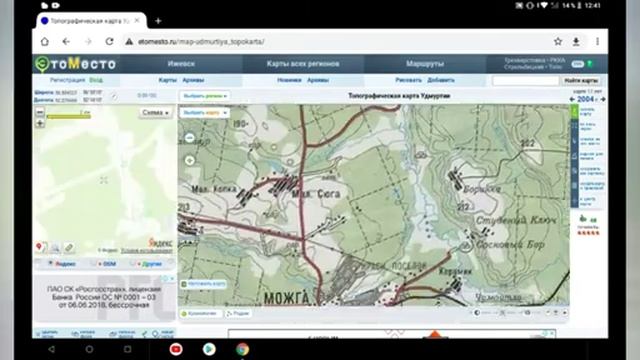Zoom out the topographic map
The width and height of the screenshot is (640, 360).
pyautogui.click(x=189, y=138)
